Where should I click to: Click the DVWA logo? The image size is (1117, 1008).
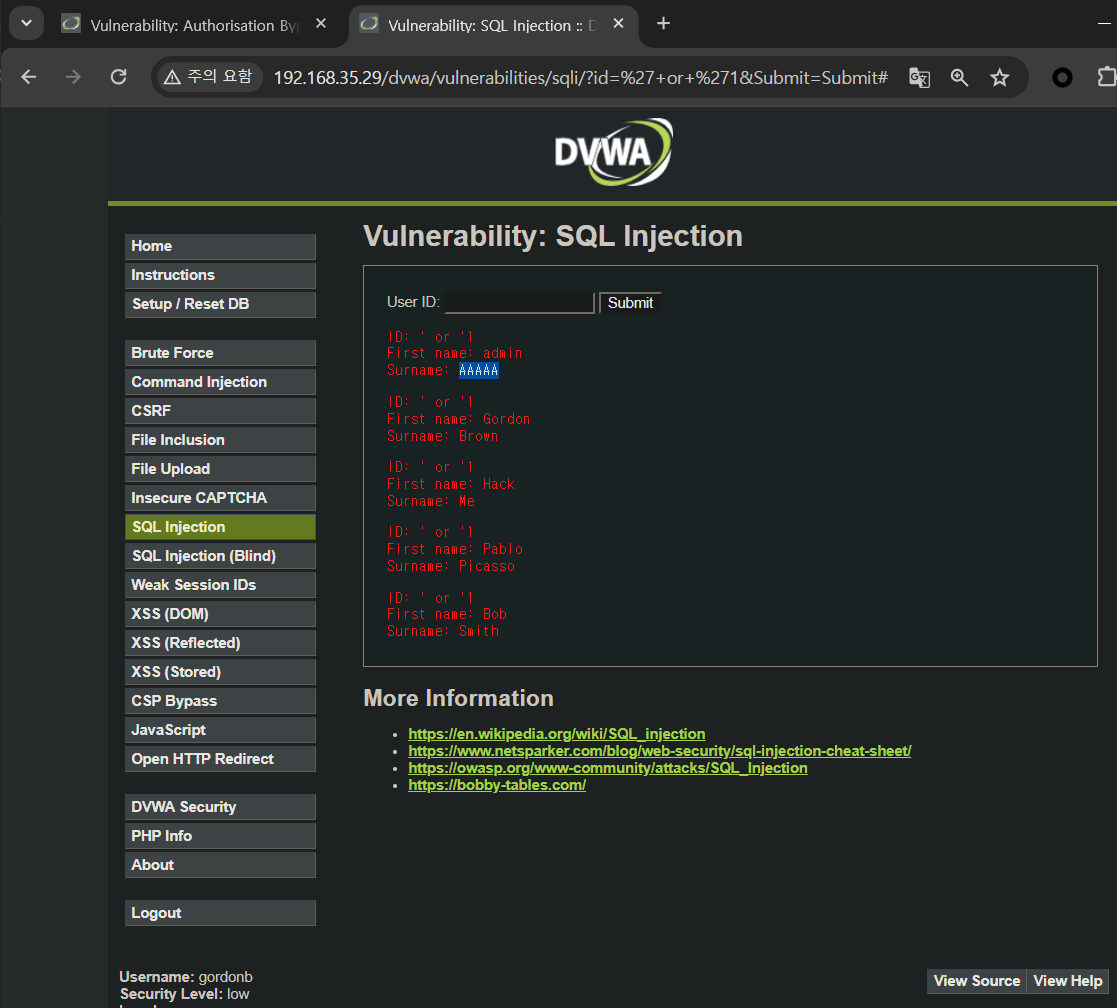[x=613, y=152]
